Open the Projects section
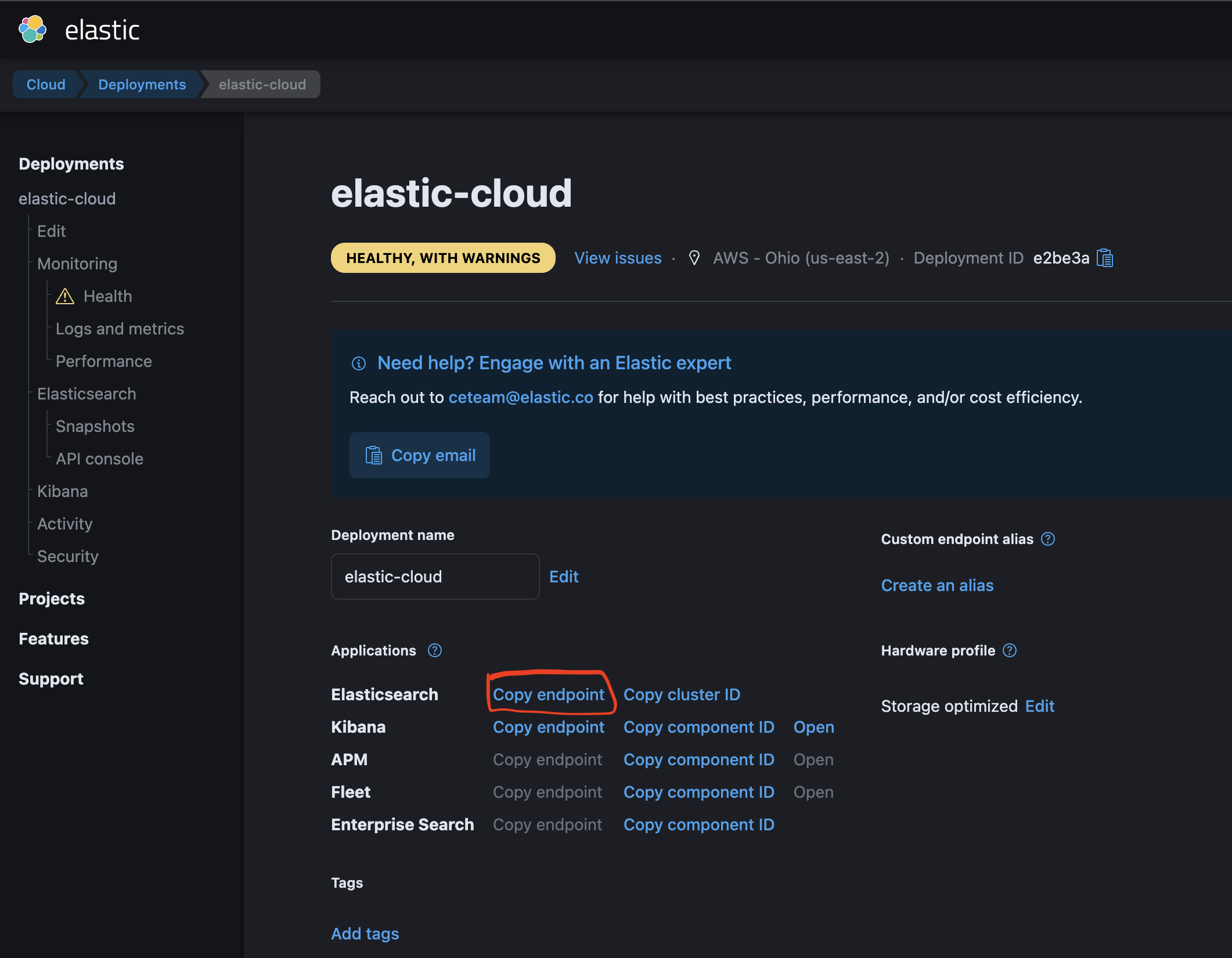 (52, 599)
